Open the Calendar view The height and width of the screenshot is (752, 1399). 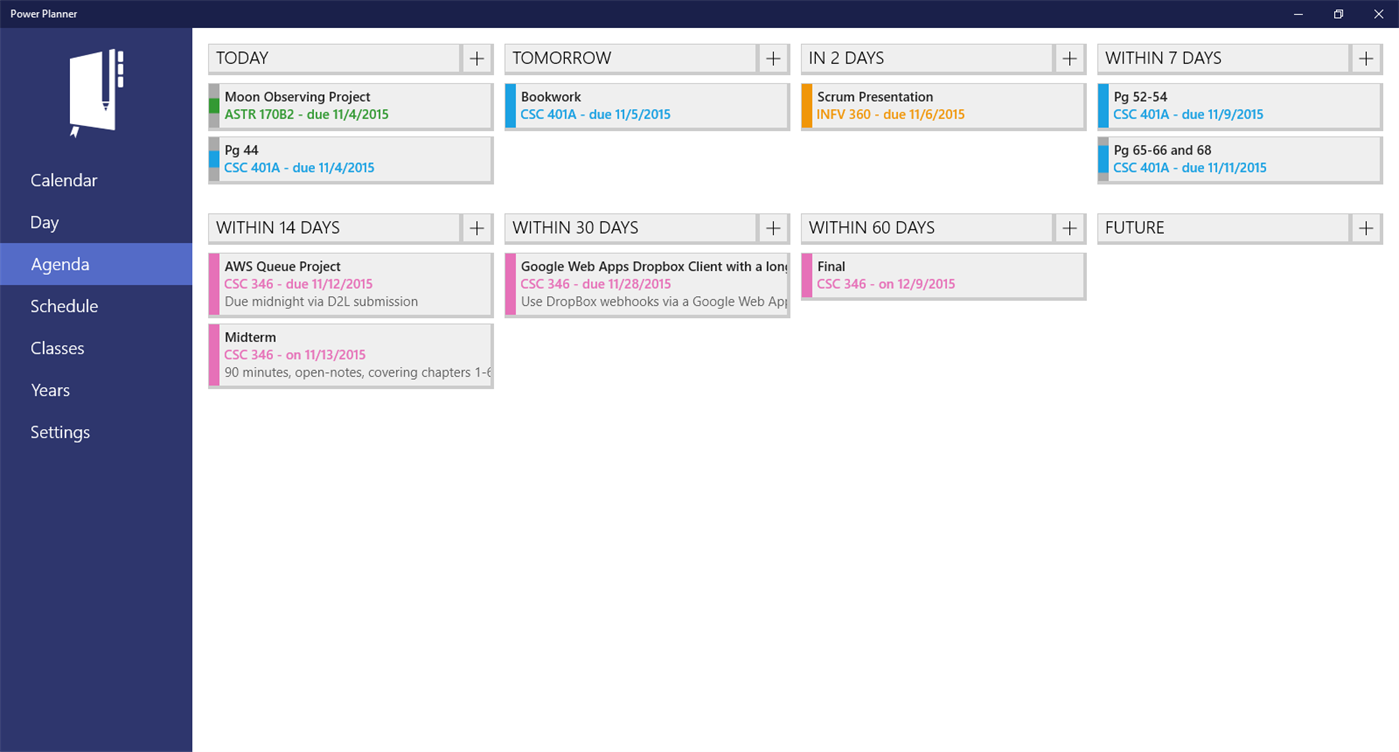point(63,180)
